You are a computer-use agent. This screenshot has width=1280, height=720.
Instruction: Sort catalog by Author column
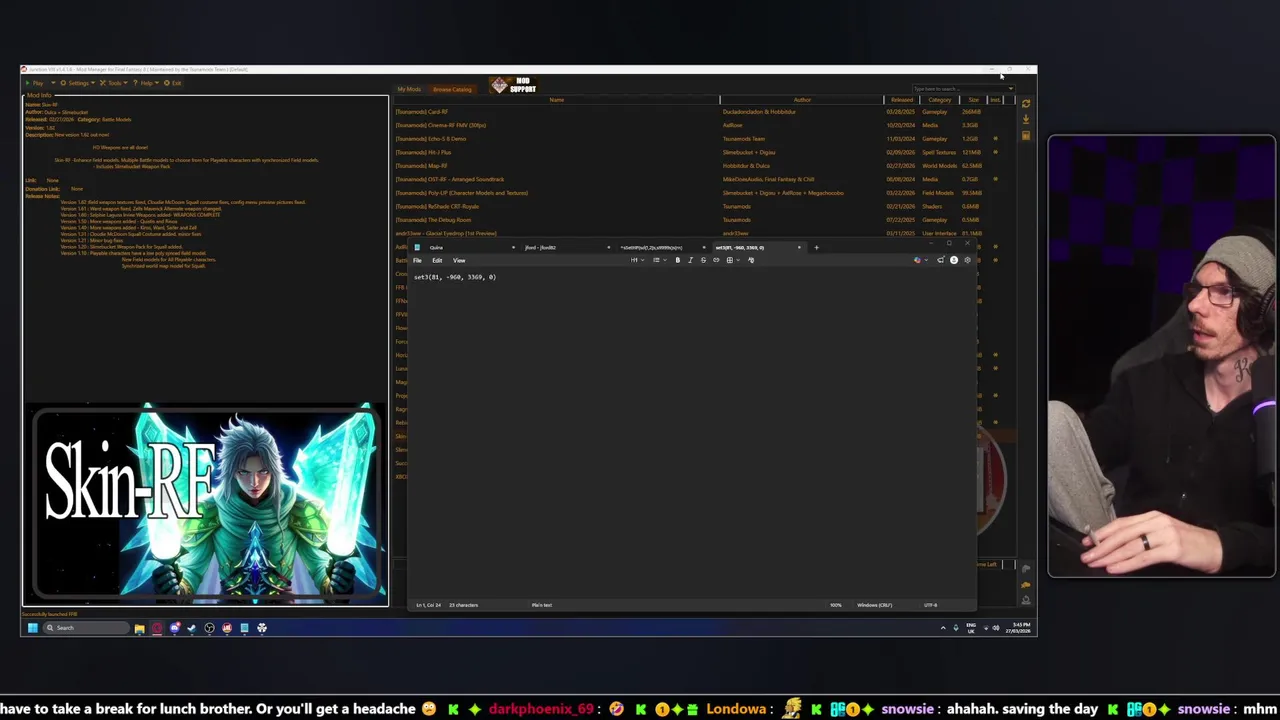(x=802, y=100)
